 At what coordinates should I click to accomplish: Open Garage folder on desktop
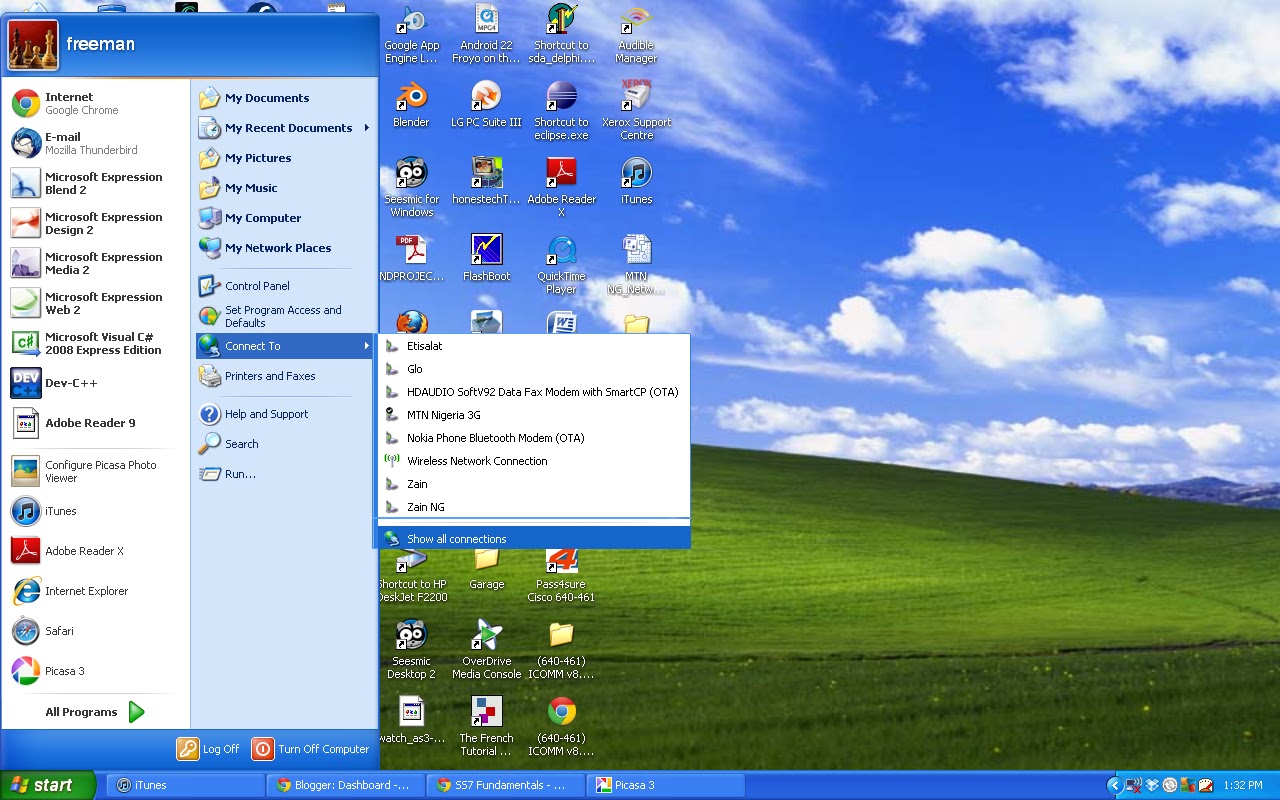(487, 568)
